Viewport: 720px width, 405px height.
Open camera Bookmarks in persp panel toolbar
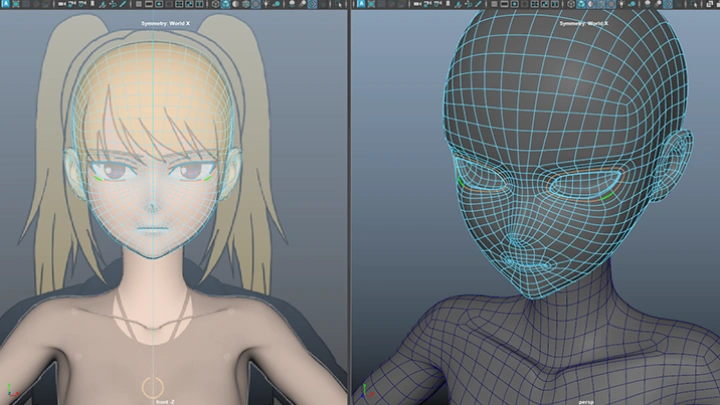click(449, 4)
